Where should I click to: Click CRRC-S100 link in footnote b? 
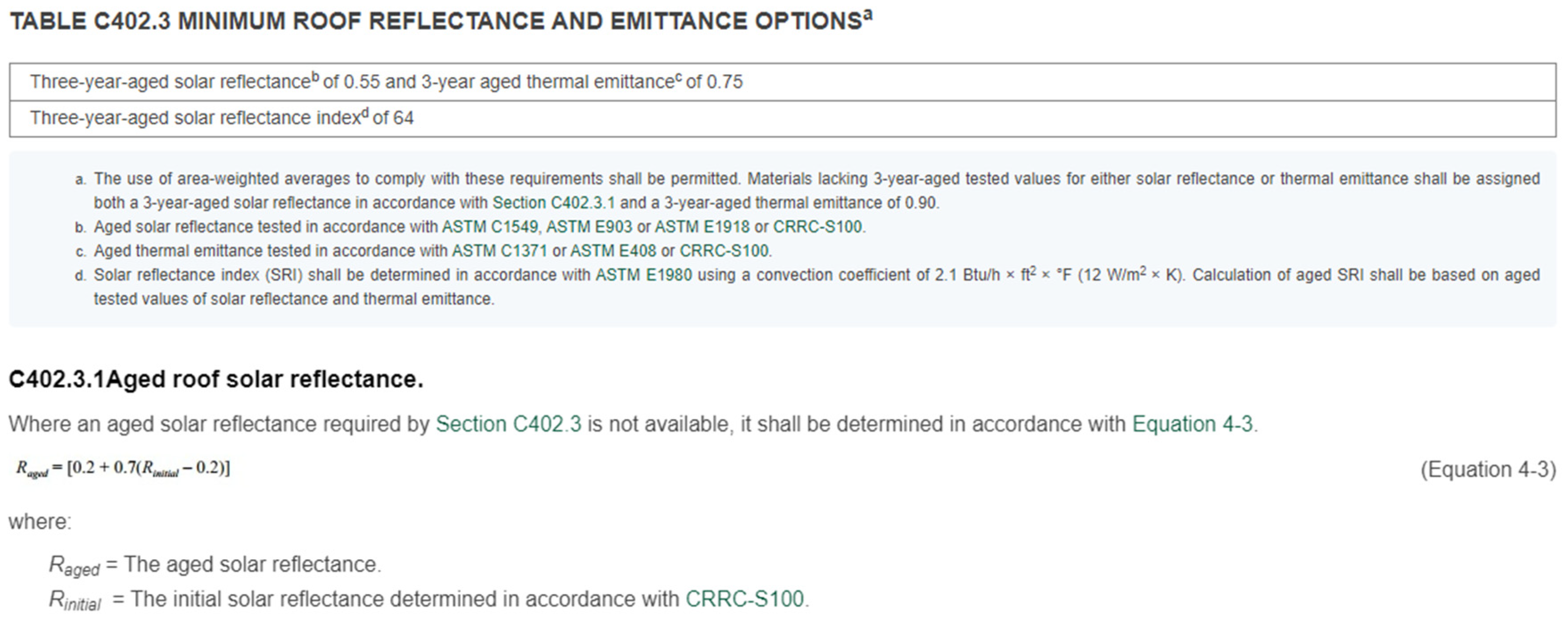818,227
